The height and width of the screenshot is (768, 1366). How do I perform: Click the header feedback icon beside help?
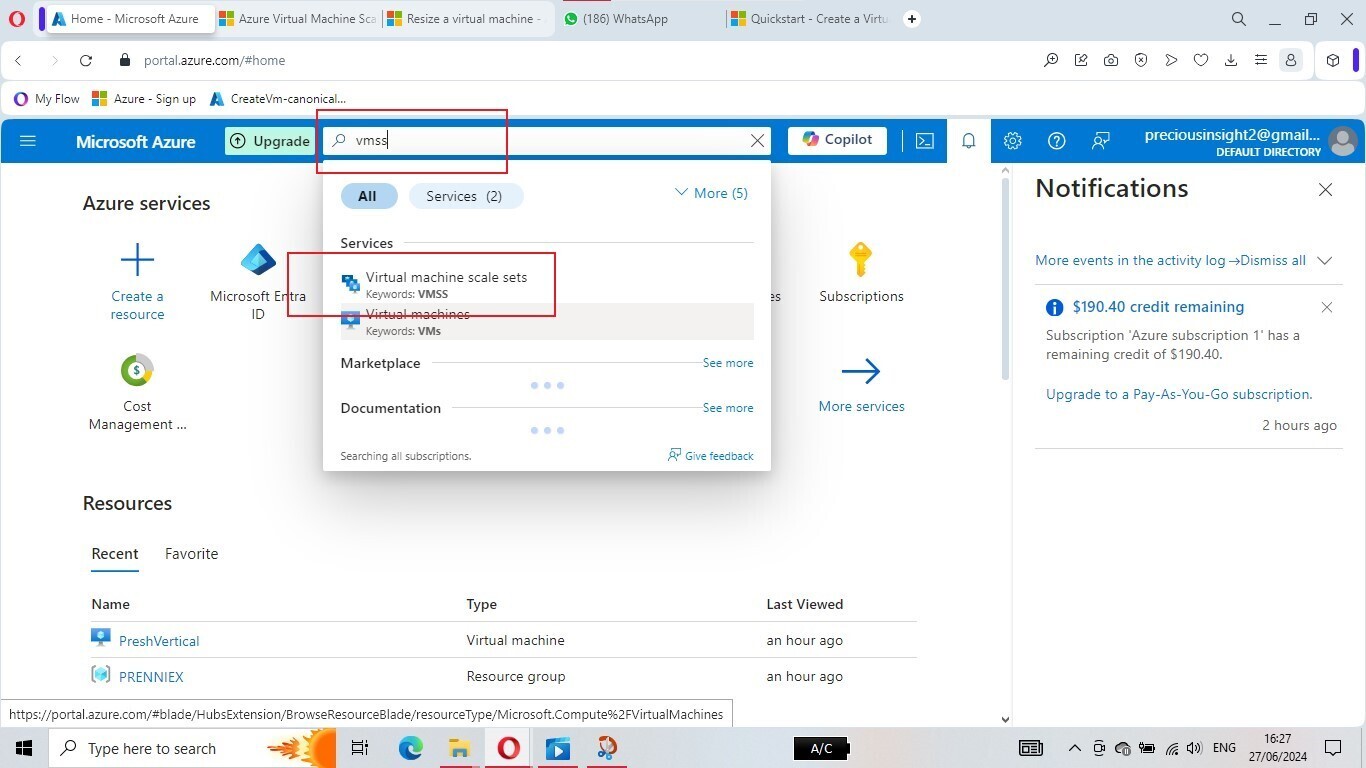click(x=1100, y=141)
